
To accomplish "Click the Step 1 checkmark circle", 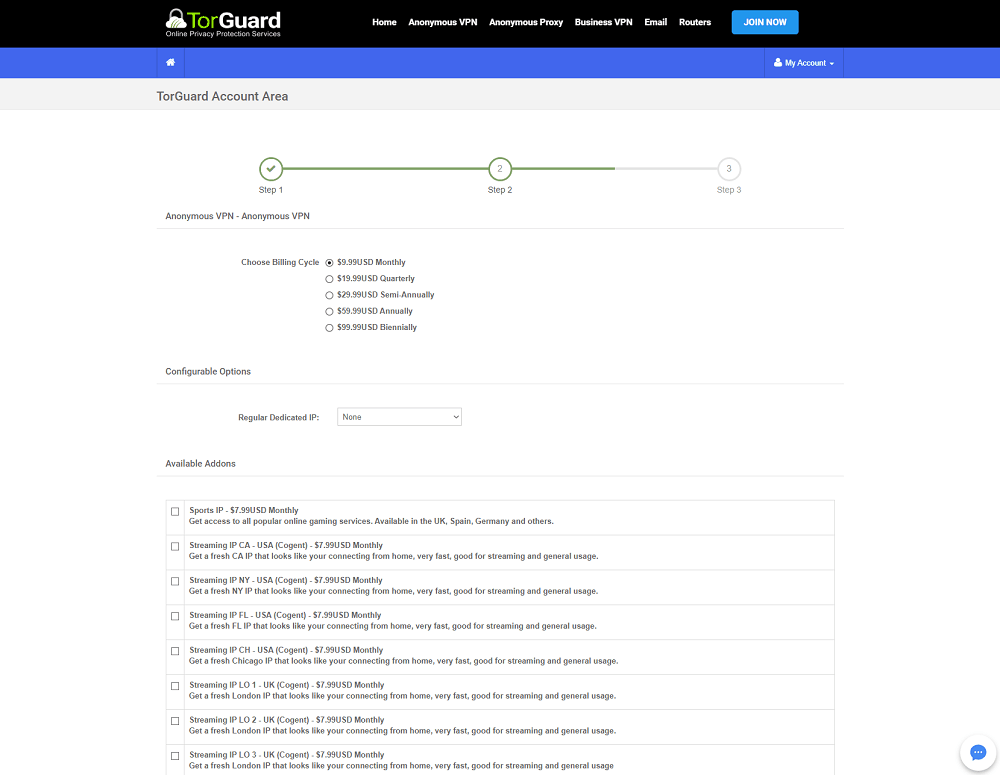I will (271, 169).
